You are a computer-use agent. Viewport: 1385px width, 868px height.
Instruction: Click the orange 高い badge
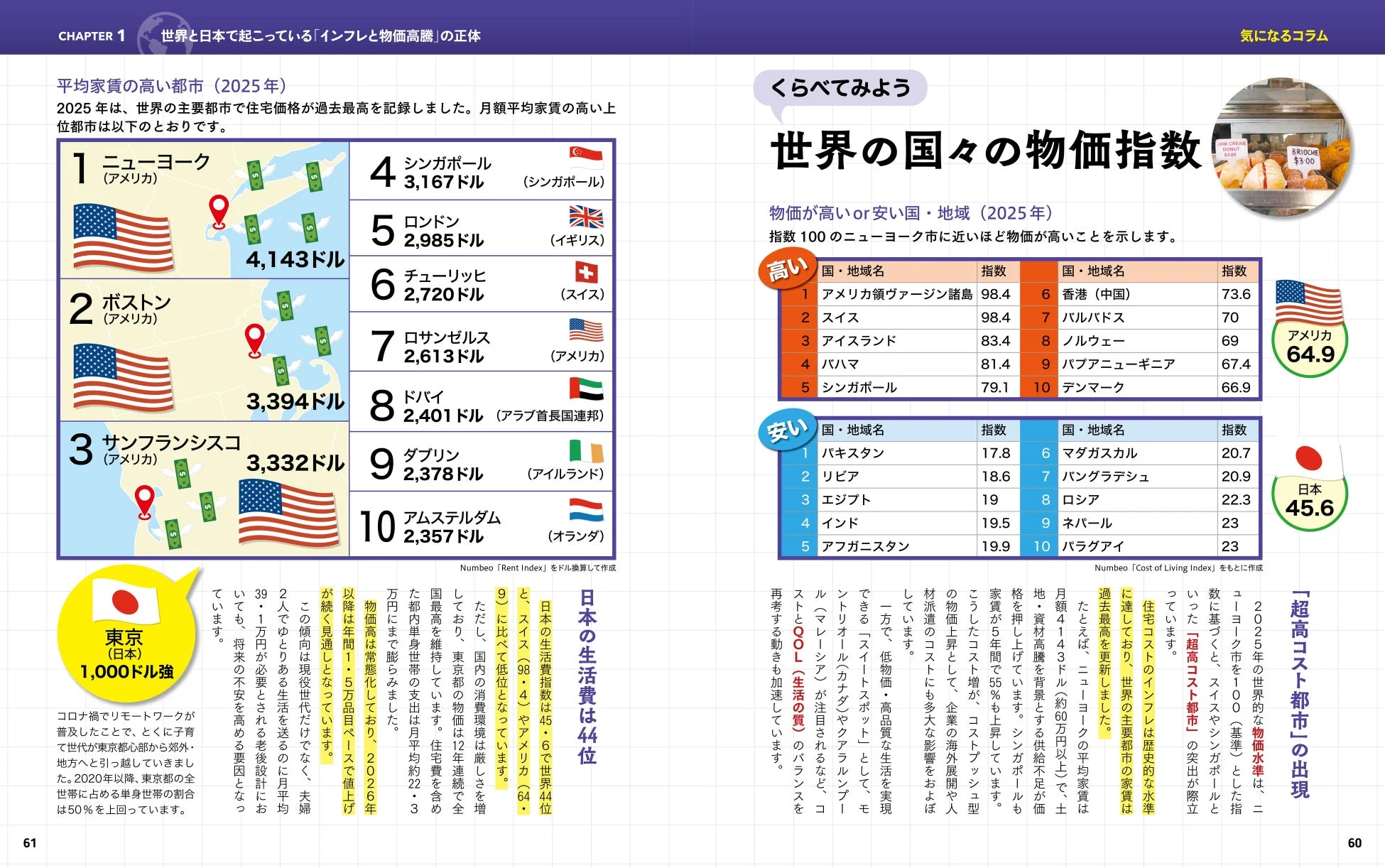point(786,268)
